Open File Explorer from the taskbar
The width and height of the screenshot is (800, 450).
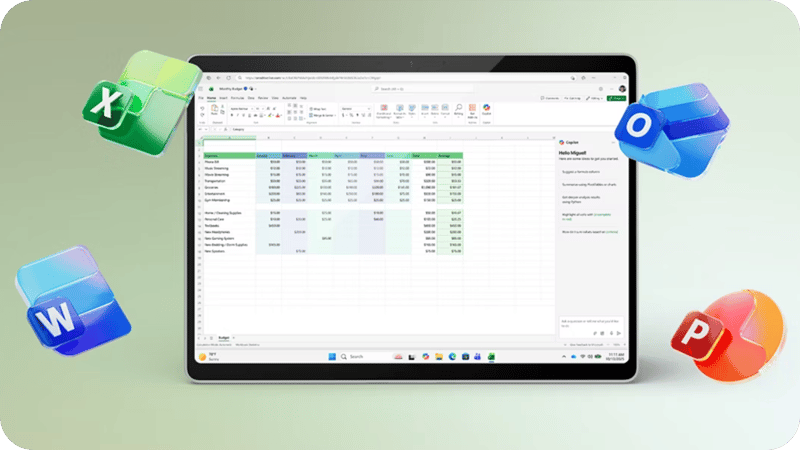(439, 357)
